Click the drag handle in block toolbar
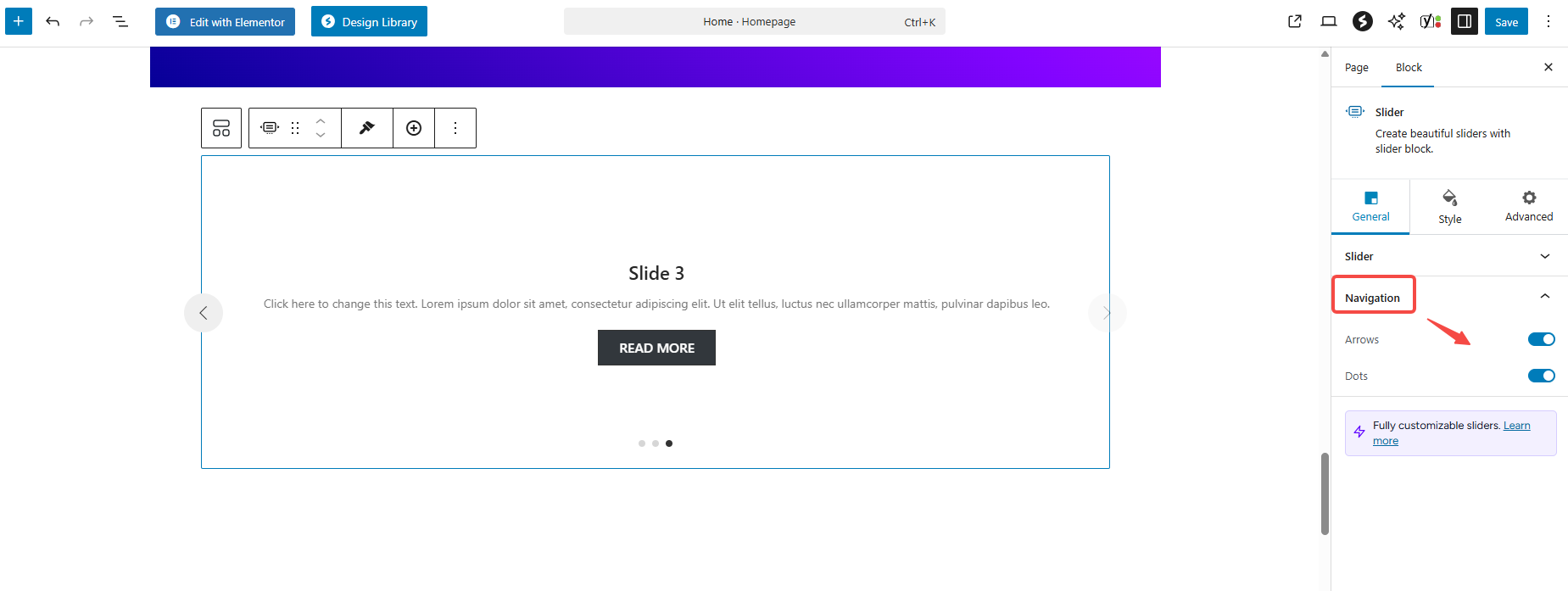 [x=295, y=128]
